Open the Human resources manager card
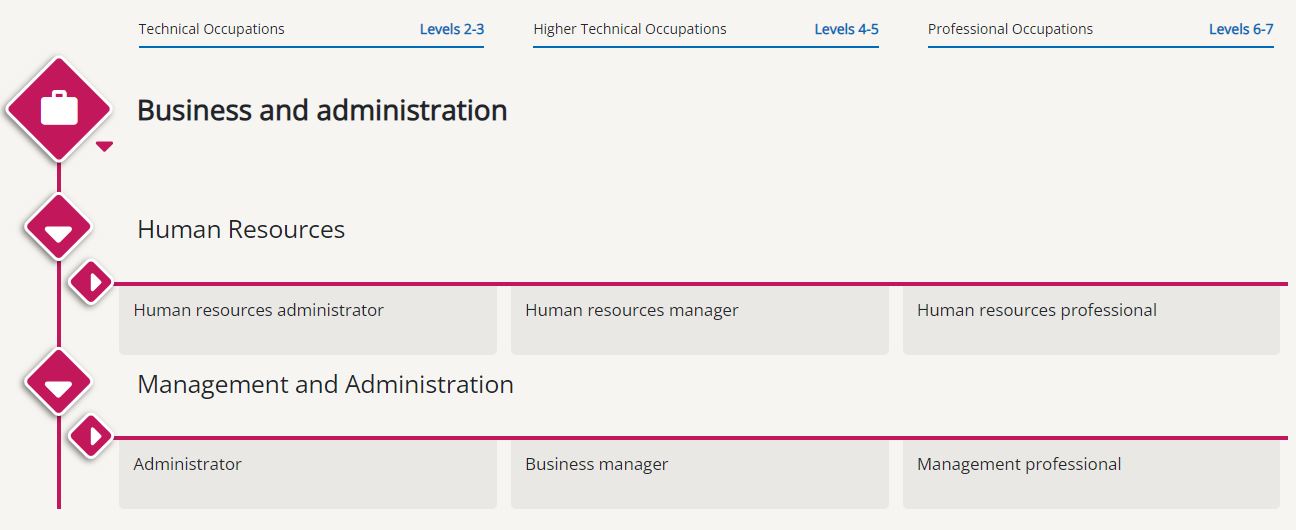The image size is (1296, 530). point(700,320)
